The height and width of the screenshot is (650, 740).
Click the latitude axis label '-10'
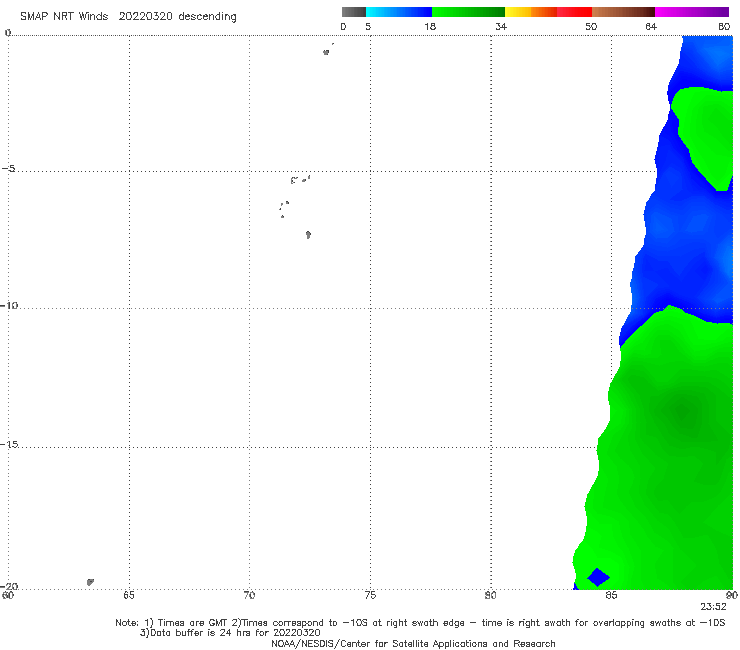coord(9,305)
